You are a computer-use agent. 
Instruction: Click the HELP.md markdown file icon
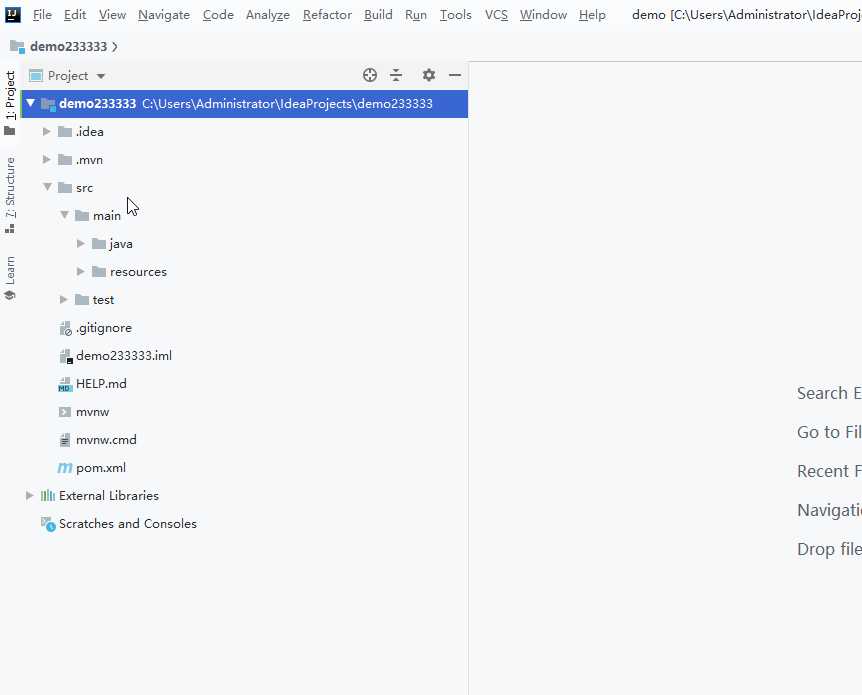click(65, 384)
